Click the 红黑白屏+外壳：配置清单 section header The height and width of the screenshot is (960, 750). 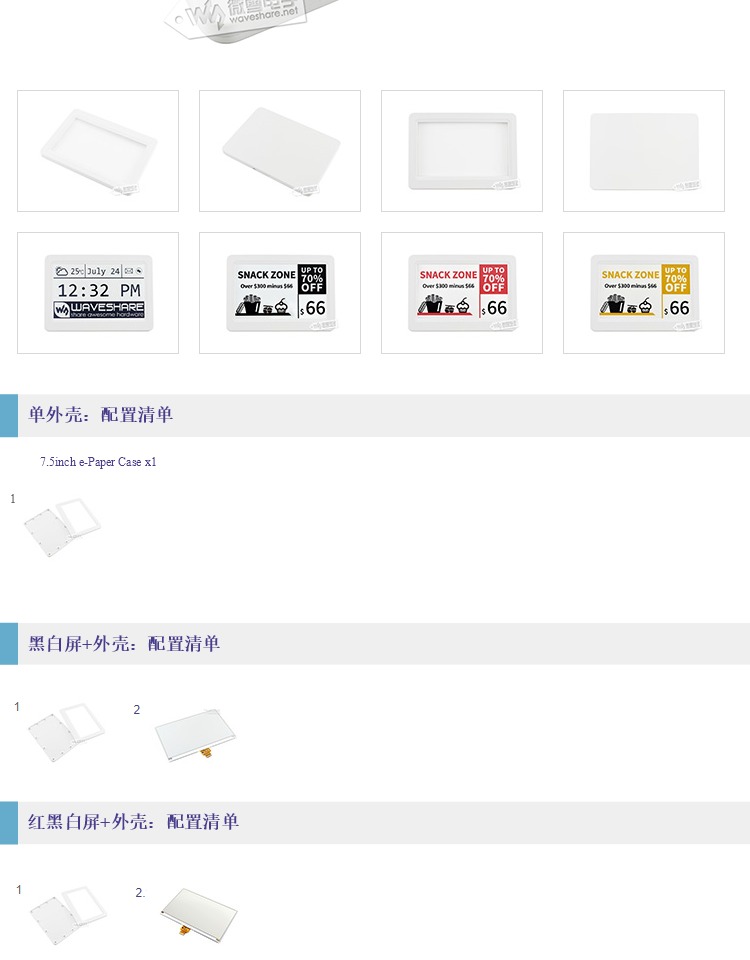[x=375, y=822]
